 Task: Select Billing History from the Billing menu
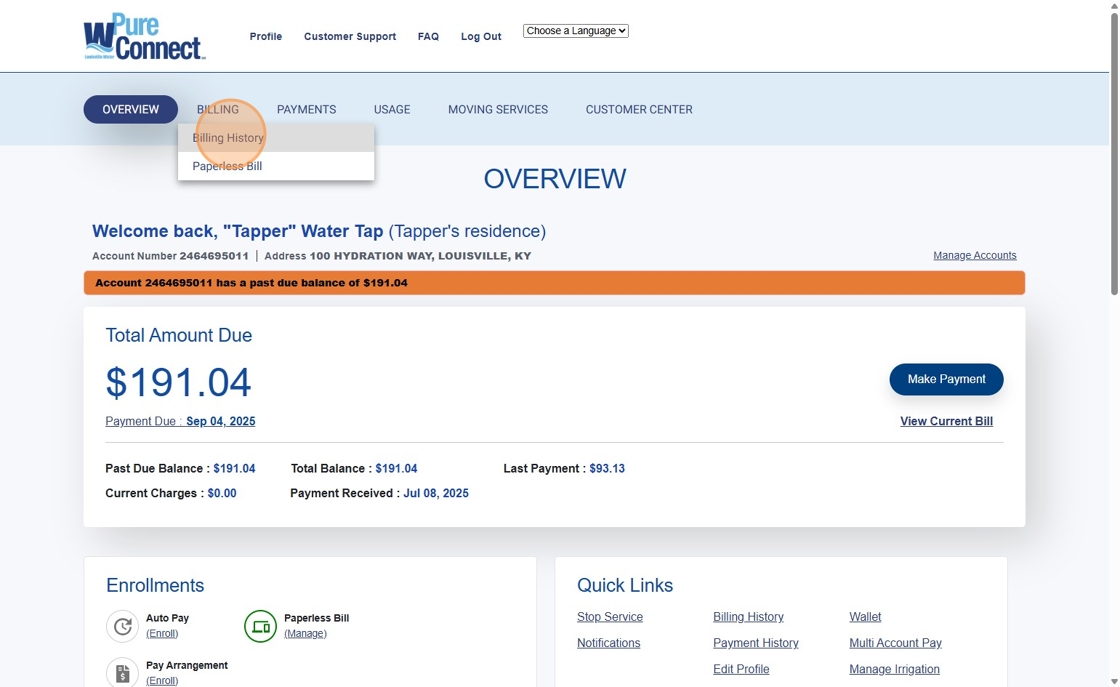(227, 137)
